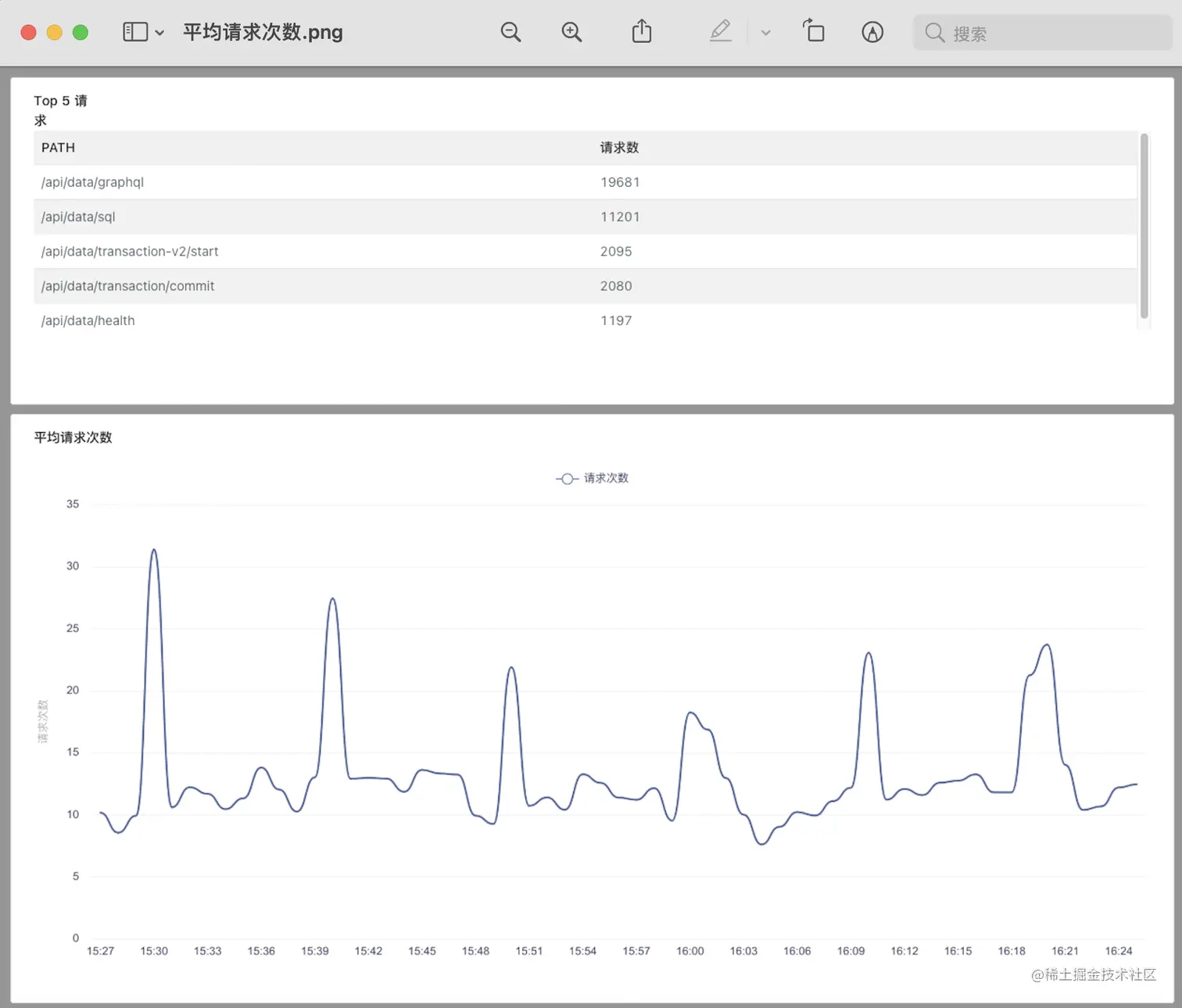The image size is (1182, 1008).
Task: Click the sidebar view icon
Action: click(x=135, y=32)
